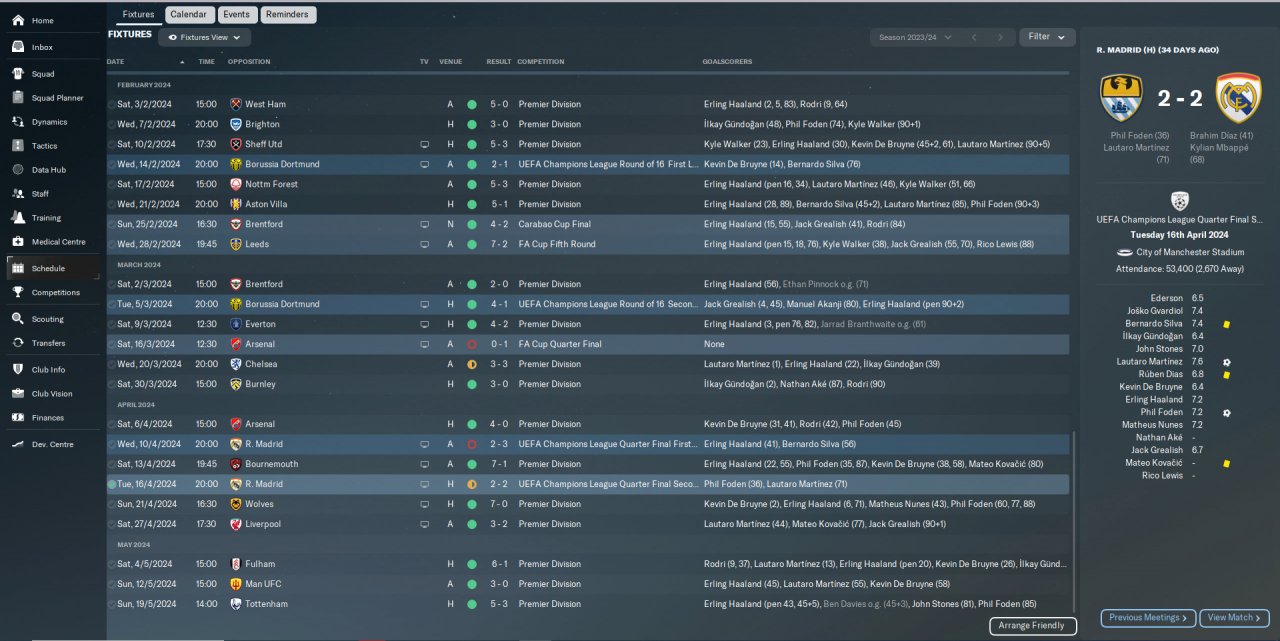Screen dimensions: 1280x641
Task: Open the Medical Centre icon
Action: click(x=18, y=241)
